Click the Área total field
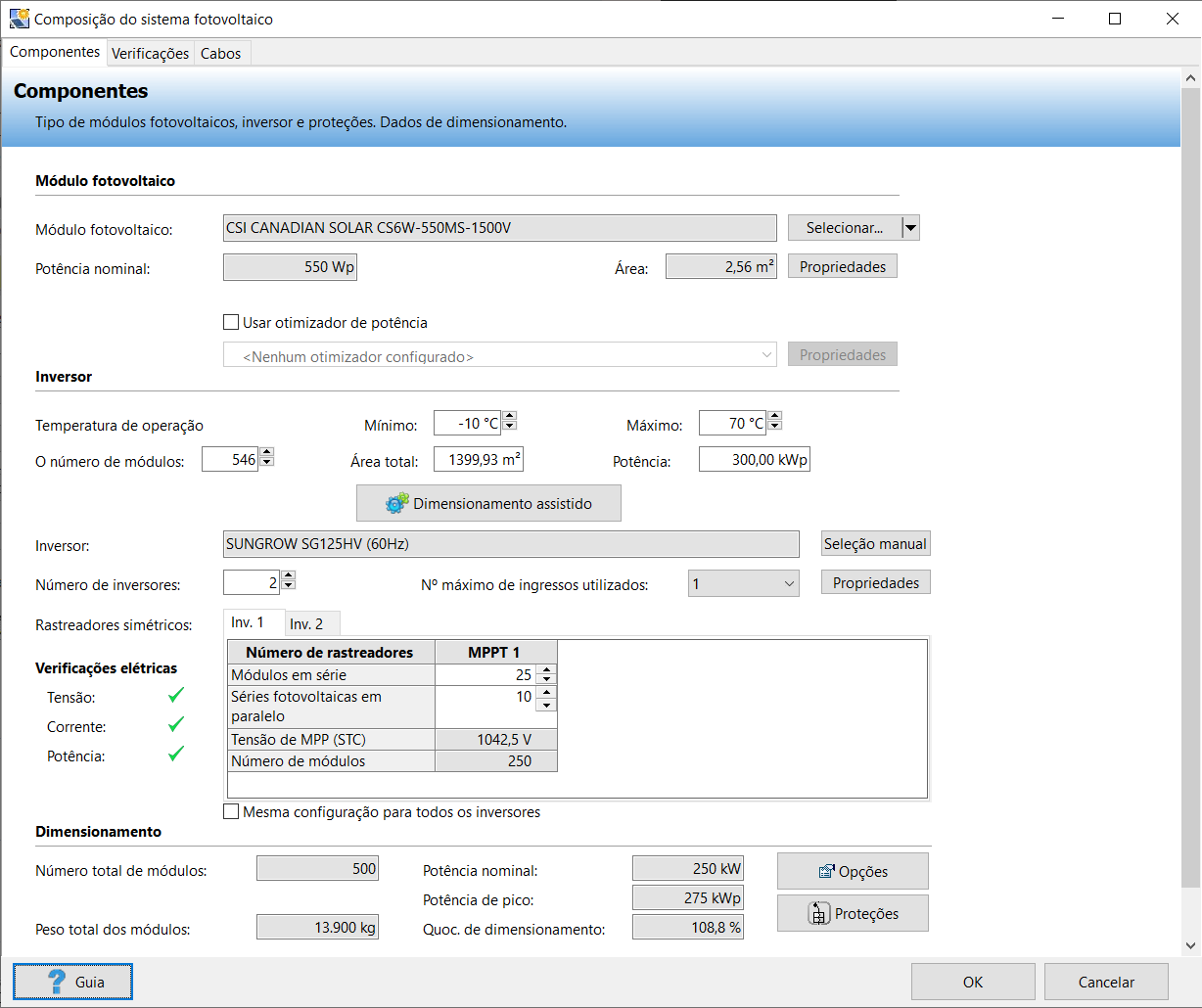This screenshot has width=1202, height=1008. [x=478, y=459]
